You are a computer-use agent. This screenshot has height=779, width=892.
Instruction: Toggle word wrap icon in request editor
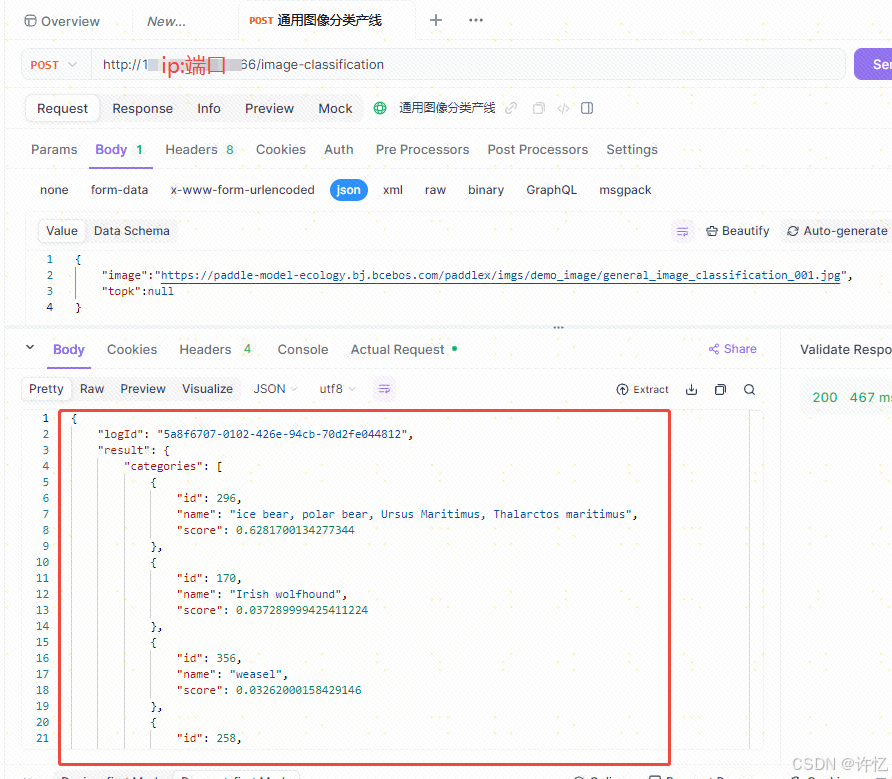[682, 231]
